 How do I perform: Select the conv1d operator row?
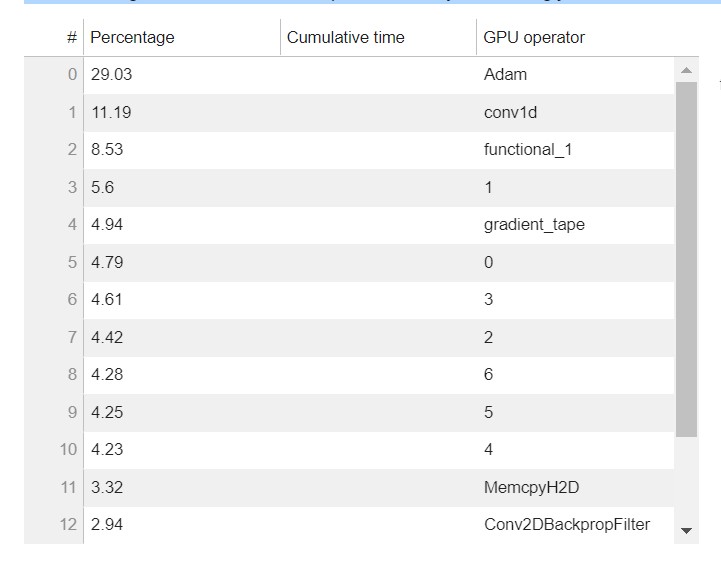click(349, 113)
